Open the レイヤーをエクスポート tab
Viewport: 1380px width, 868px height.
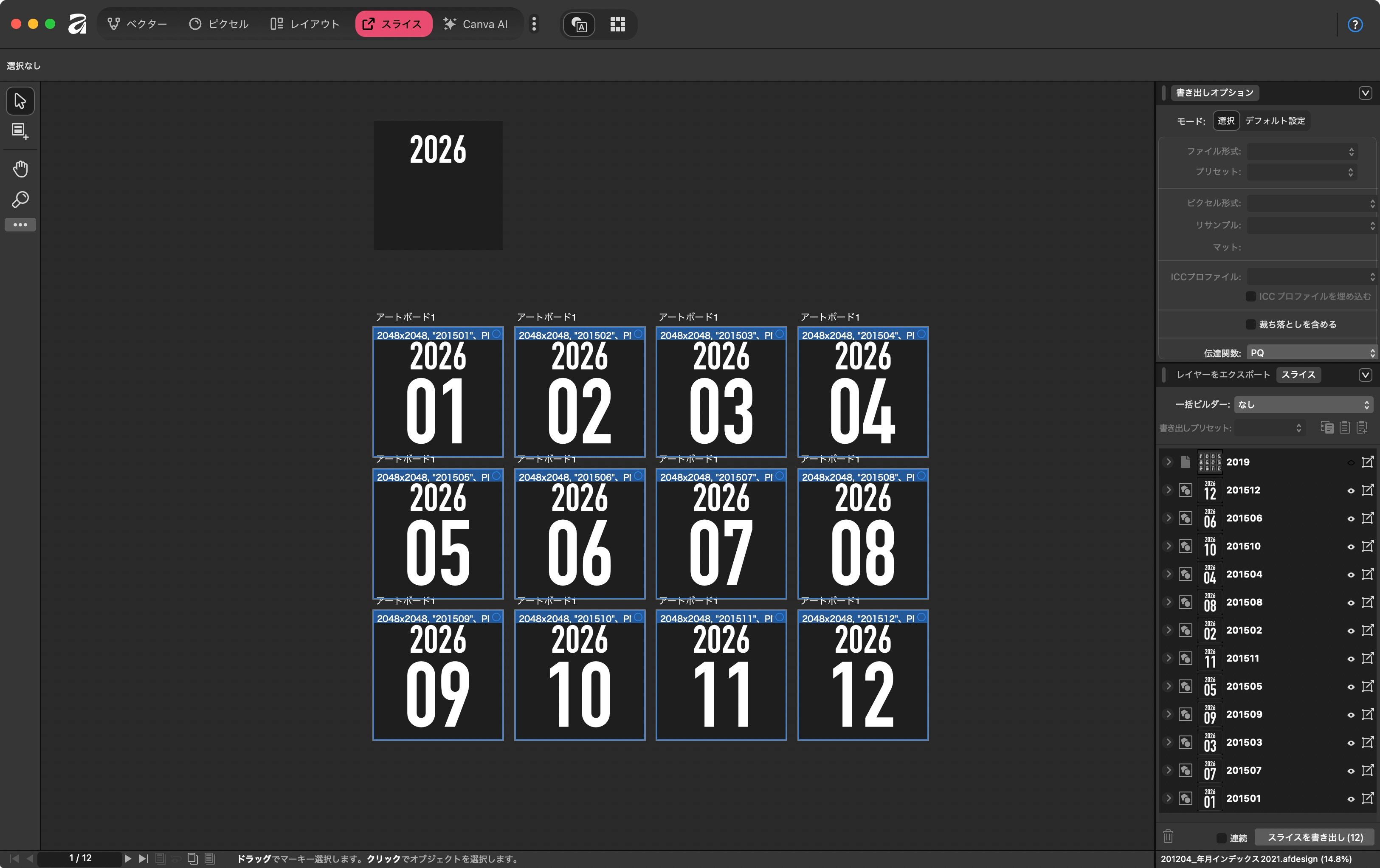pyautogui.click(x=1223, y=375)
